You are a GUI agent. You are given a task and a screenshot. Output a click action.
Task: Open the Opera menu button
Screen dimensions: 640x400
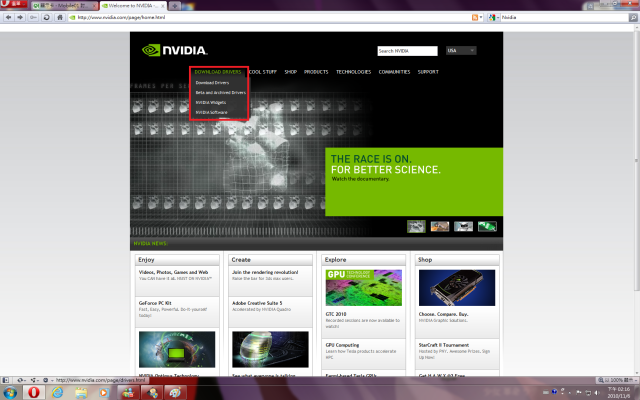(x=13, y=4)
